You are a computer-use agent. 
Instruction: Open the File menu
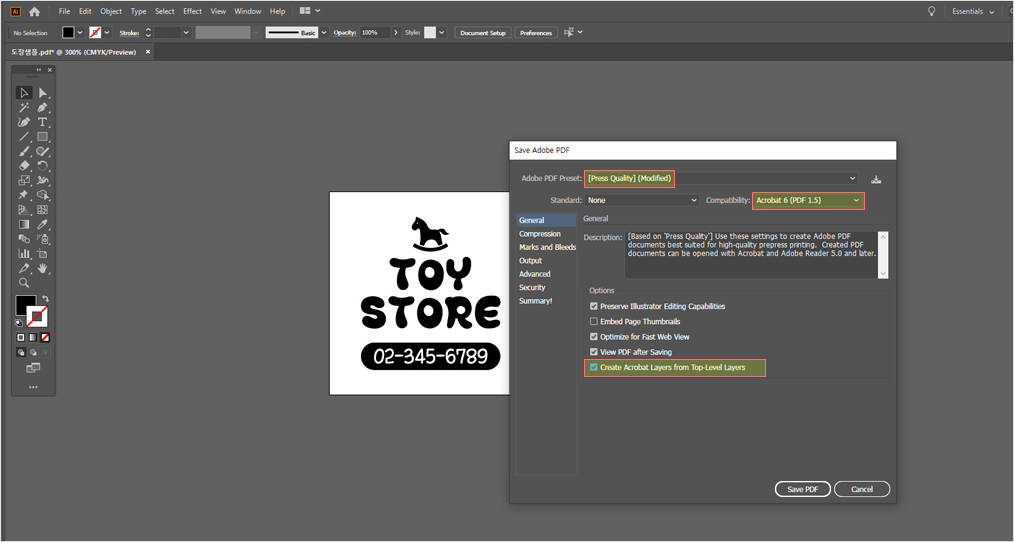click(64, 11)
